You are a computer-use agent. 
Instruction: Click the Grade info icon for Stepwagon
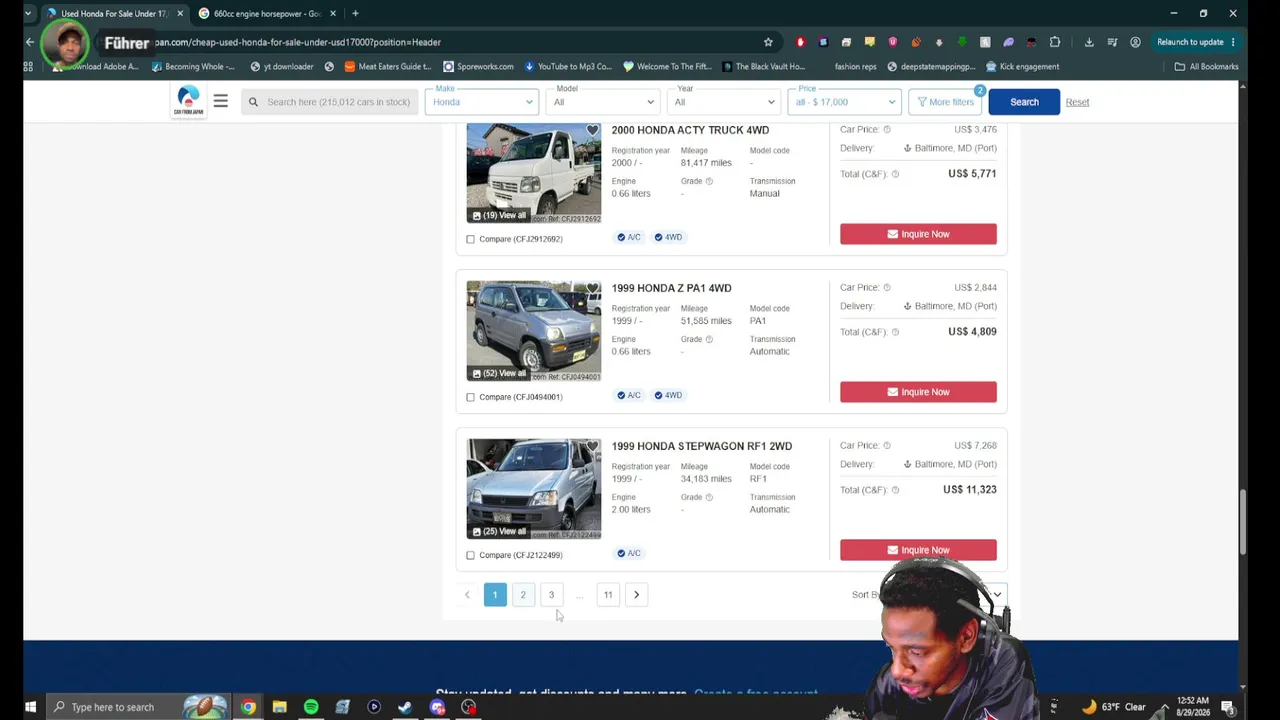click(709, 497)
